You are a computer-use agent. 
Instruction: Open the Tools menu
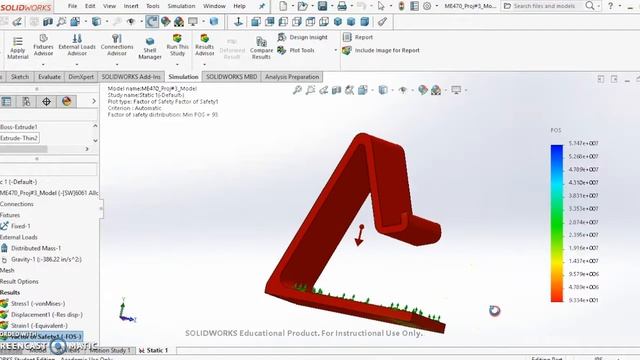153,6
